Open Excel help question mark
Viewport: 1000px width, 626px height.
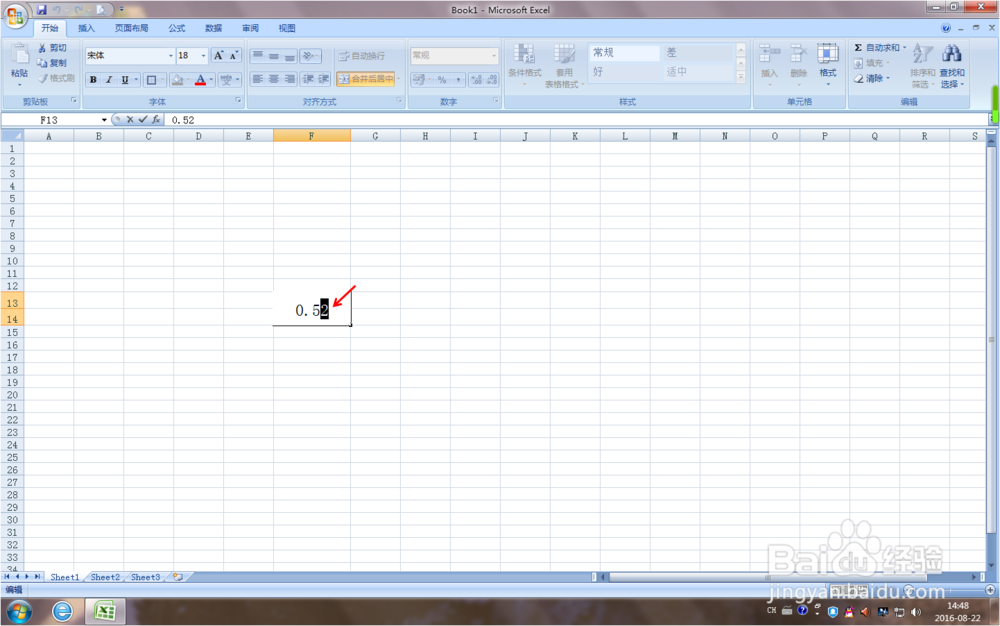(946, 28)
